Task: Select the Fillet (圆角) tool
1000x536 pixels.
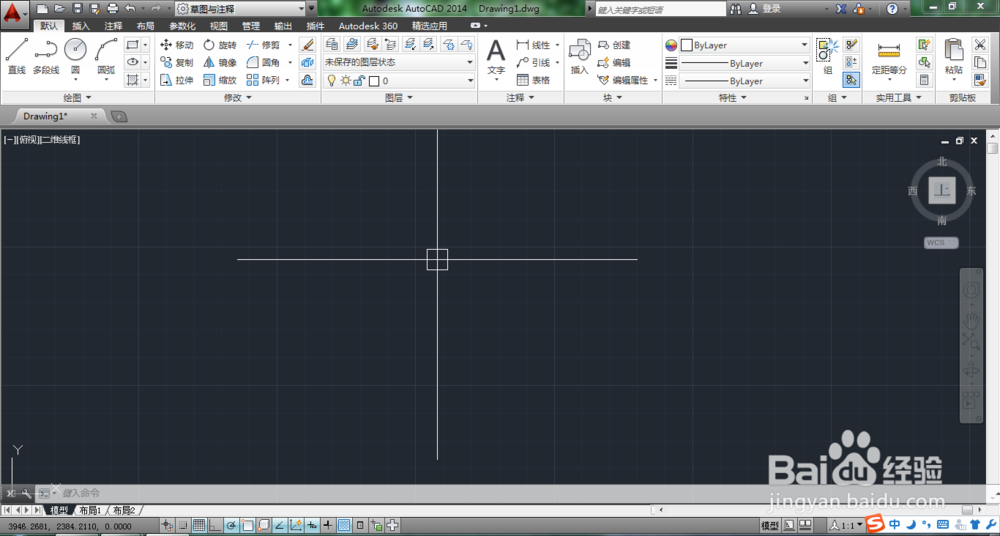Action: pos(263,63)
